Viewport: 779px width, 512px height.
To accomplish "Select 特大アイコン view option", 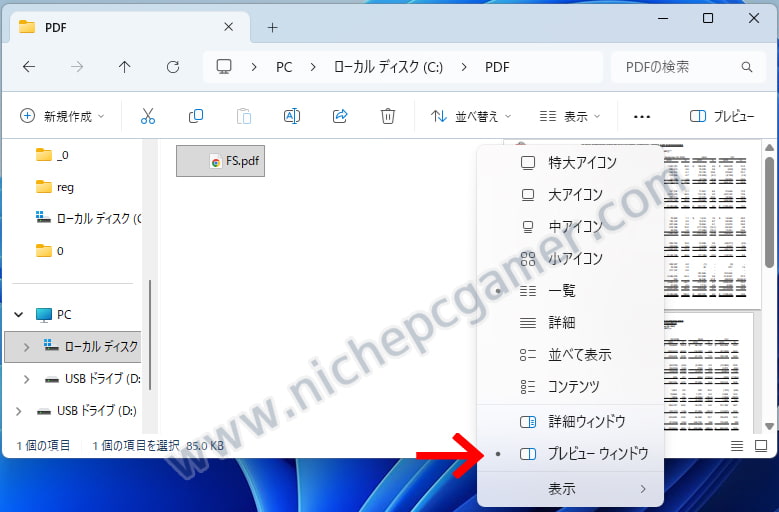I will 582,162.
